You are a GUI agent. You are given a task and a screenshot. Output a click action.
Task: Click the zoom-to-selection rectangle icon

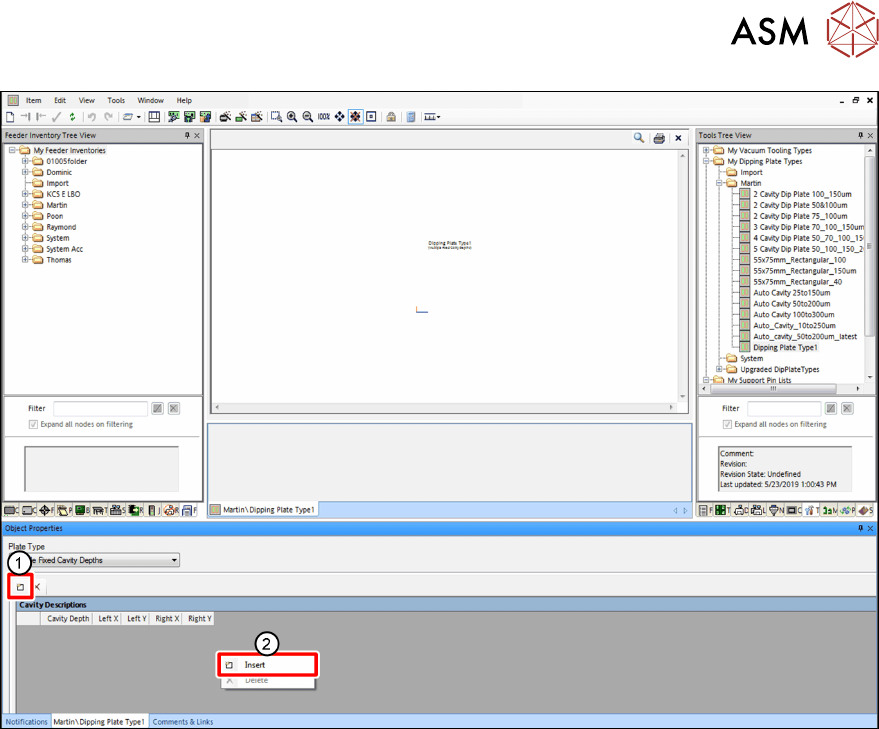(276, 117)
